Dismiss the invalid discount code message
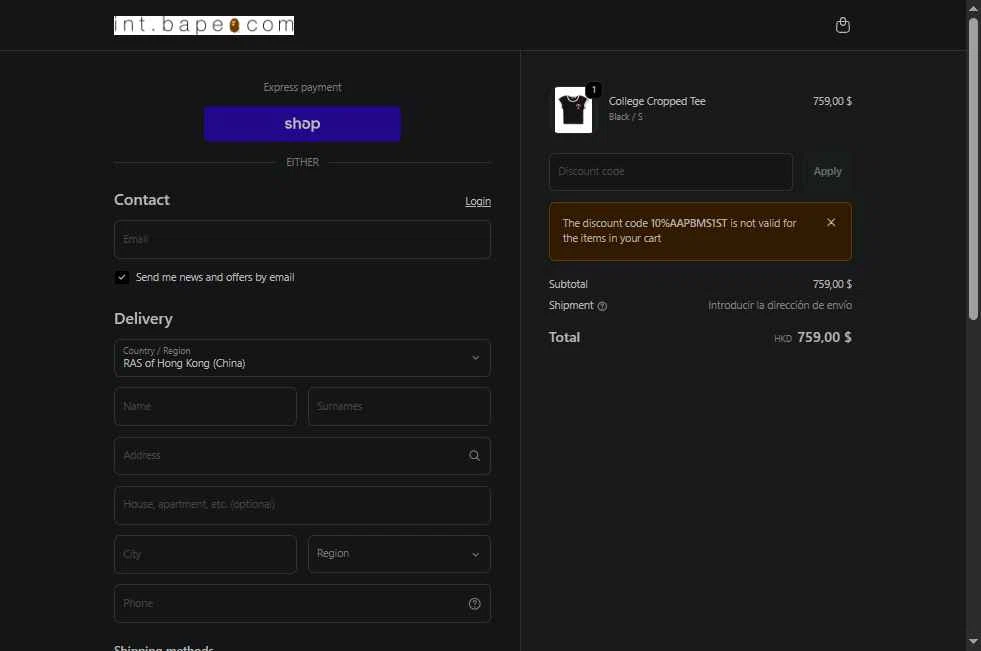This screenshot has height=651, width=981. (x=831, y=223)
